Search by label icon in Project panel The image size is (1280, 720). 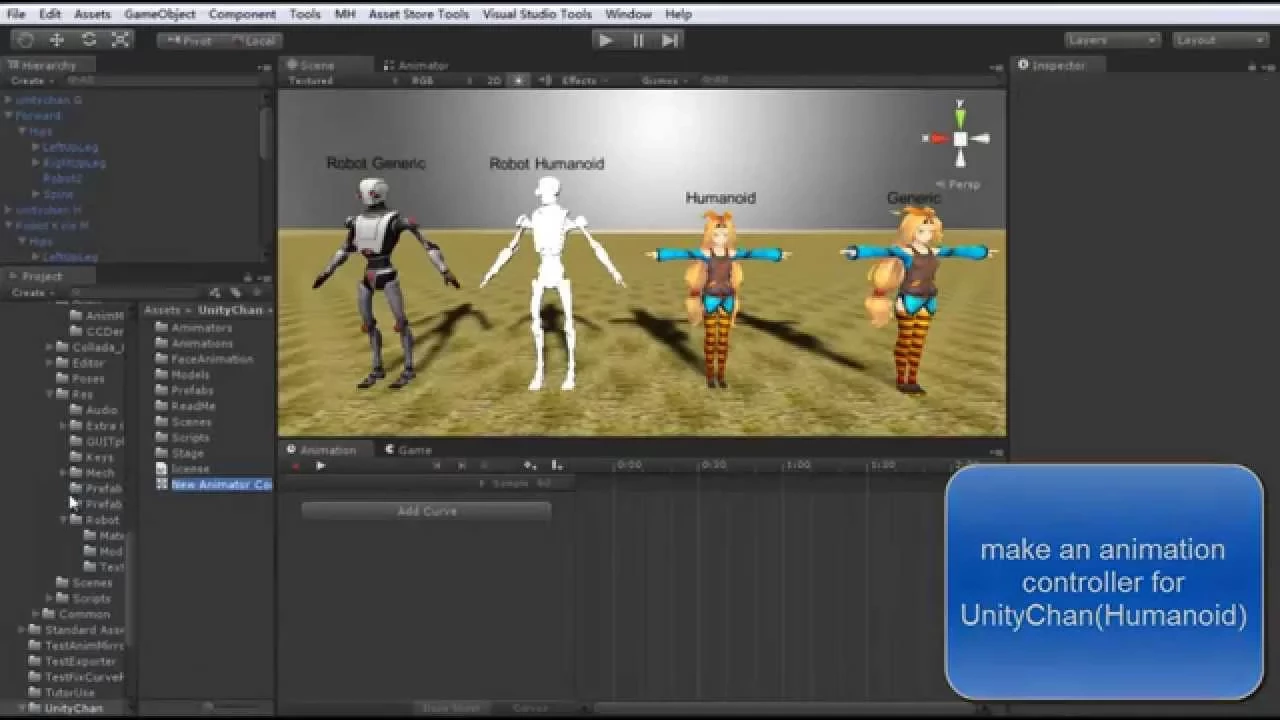click(x=237, y=293)
